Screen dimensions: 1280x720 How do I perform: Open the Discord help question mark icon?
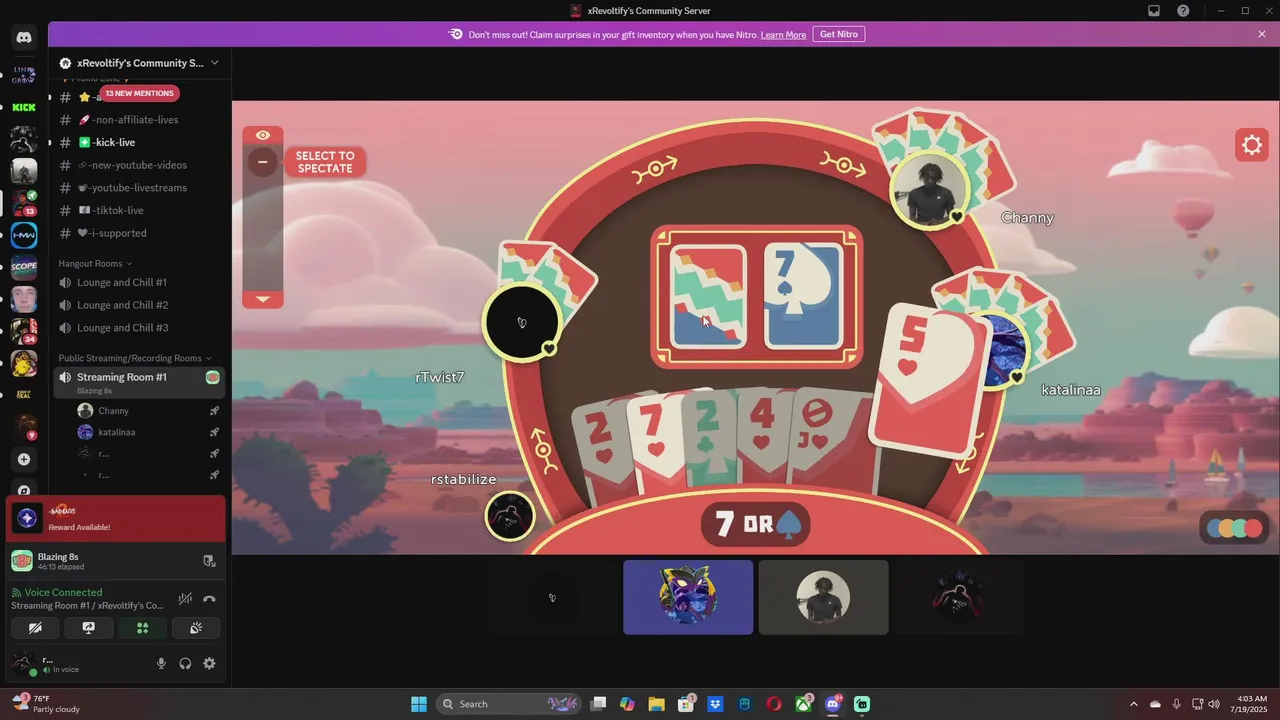pos(1183,11)
